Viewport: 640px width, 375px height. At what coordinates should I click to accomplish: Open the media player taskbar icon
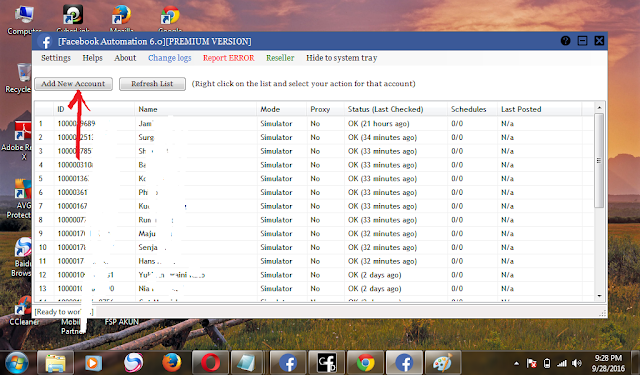coord(94,363)
